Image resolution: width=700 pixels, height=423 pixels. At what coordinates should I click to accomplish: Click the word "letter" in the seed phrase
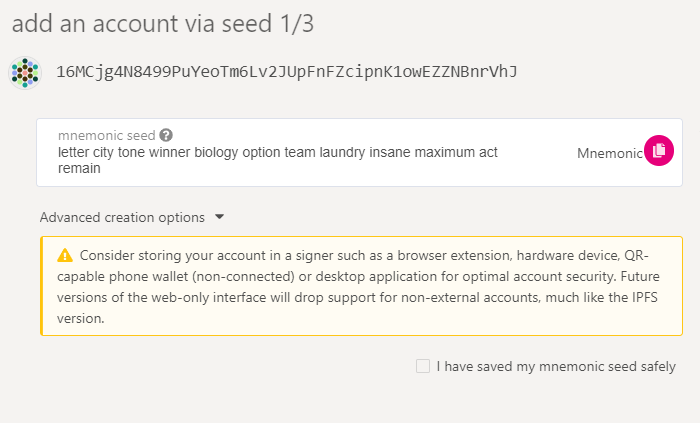(74, 152)
